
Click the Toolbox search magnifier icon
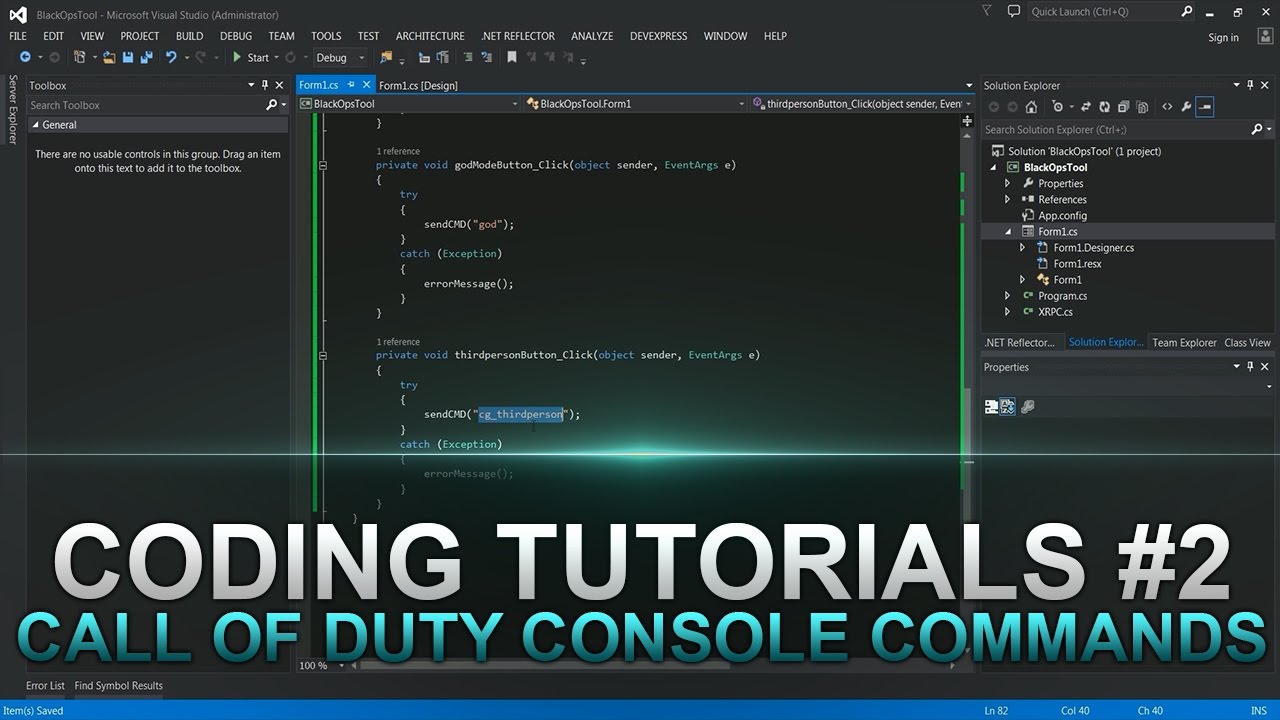click(x=271, y=105)
